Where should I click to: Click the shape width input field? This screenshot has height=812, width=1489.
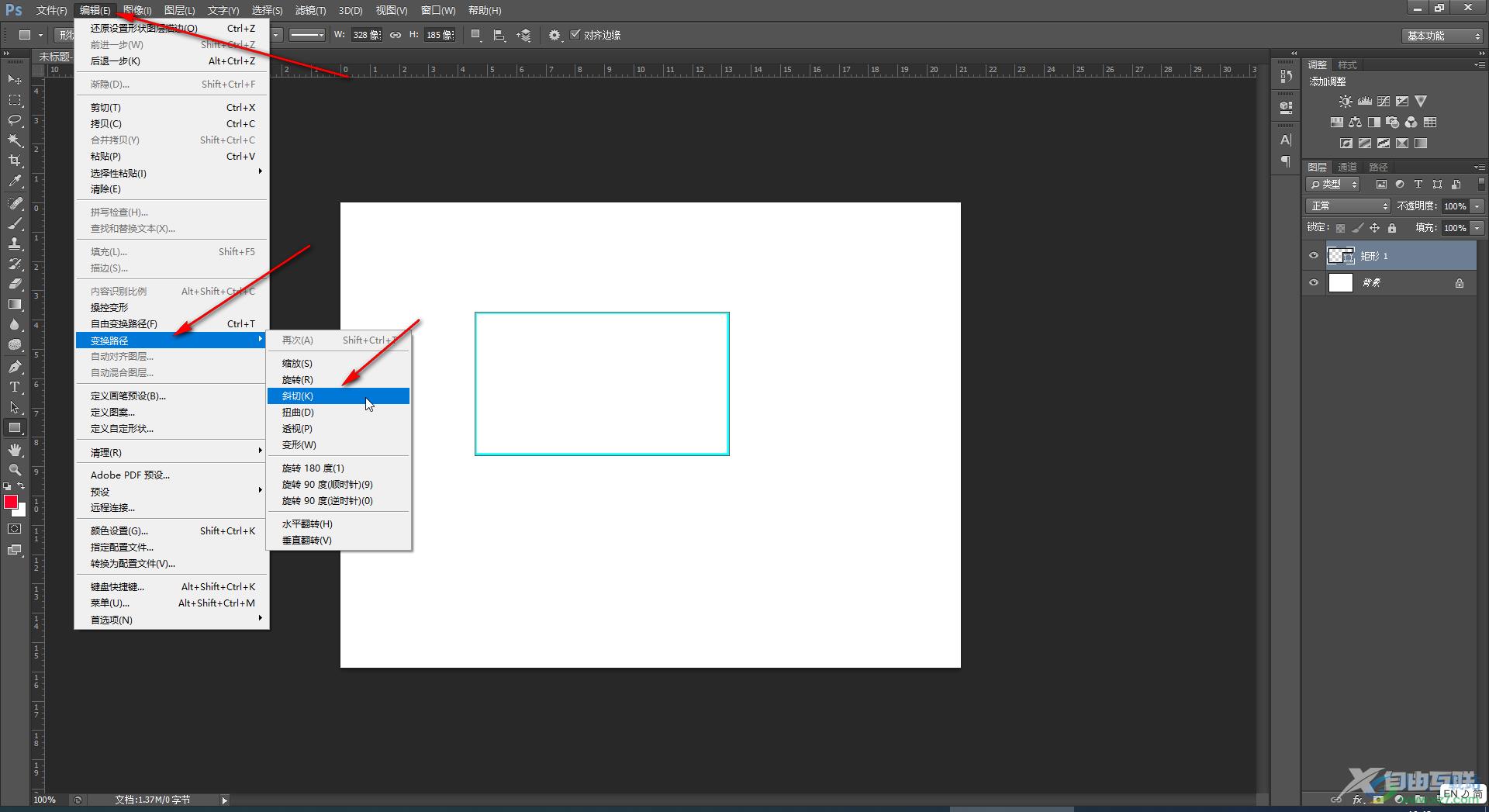pyautogui.click(x=366, y=35)
